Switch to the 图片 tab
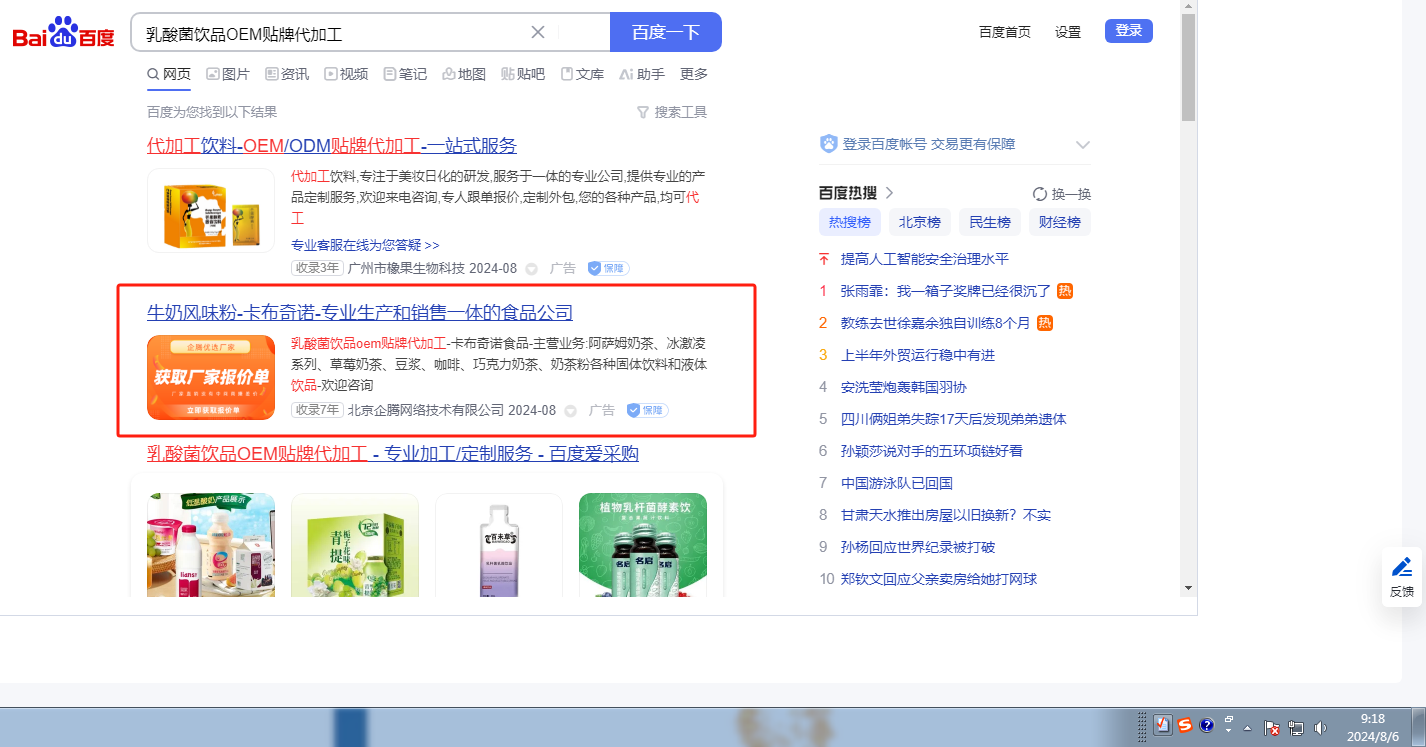This screenshot has width=1426, height=747. (x=228, y=74)
